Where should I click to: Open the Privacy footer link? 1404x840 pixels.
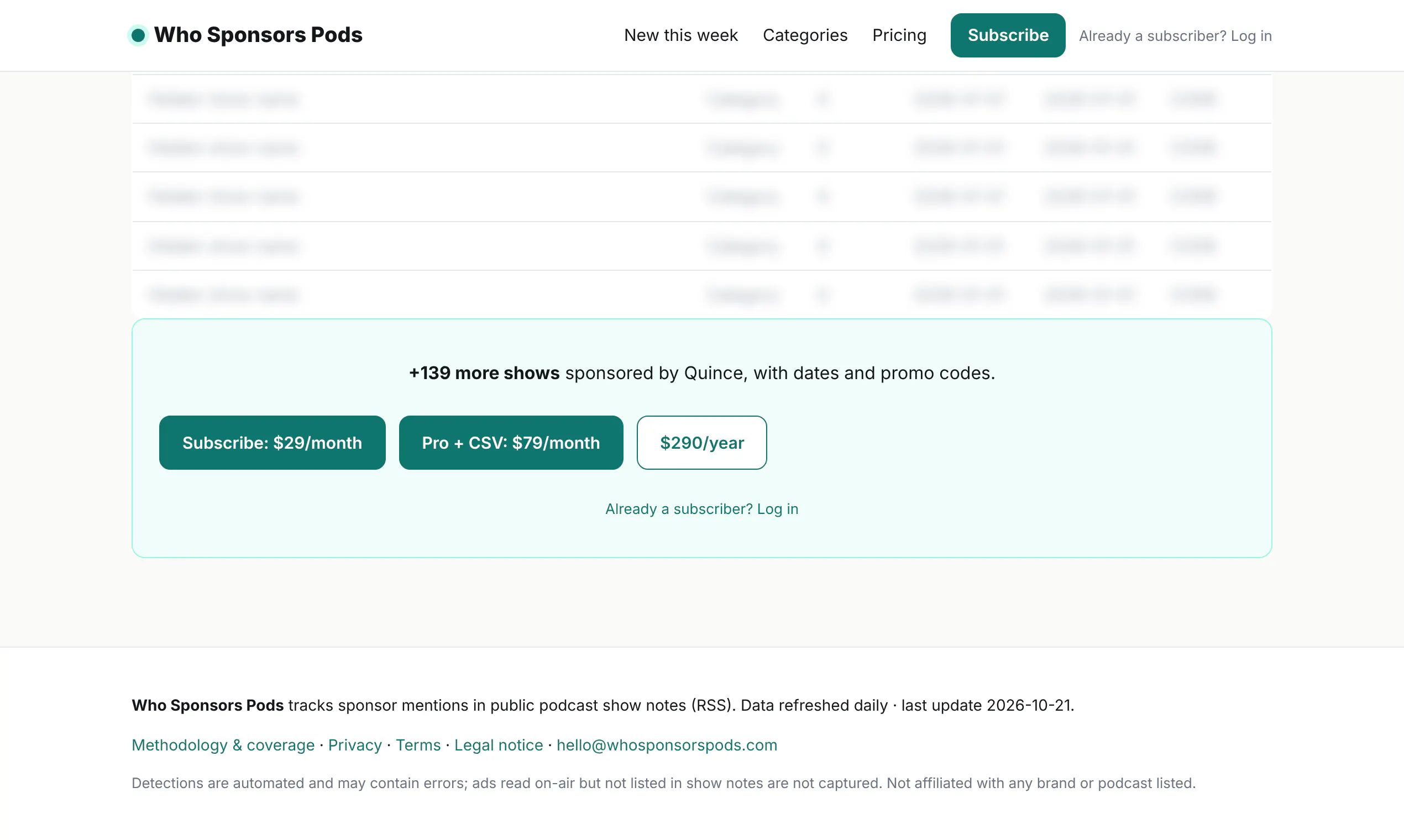(355, 745)
